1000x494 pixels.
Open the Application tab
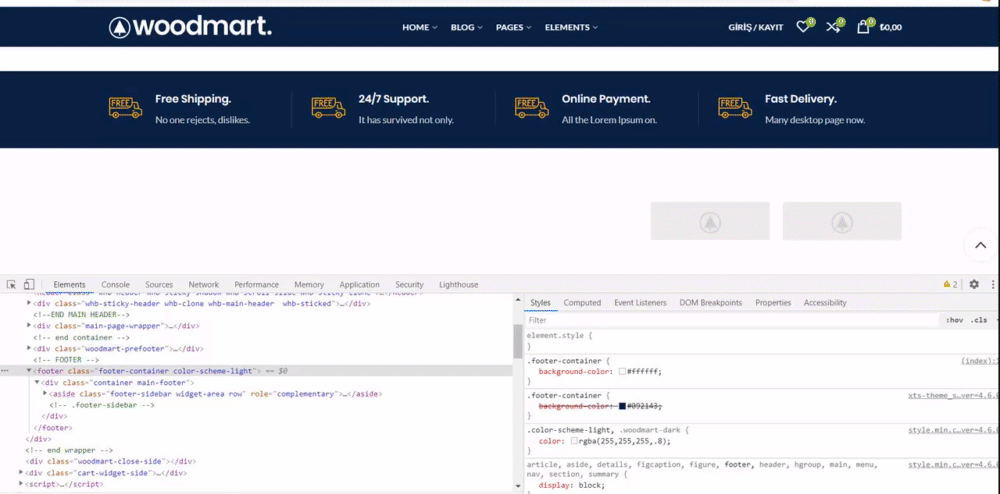coord(360,284)
